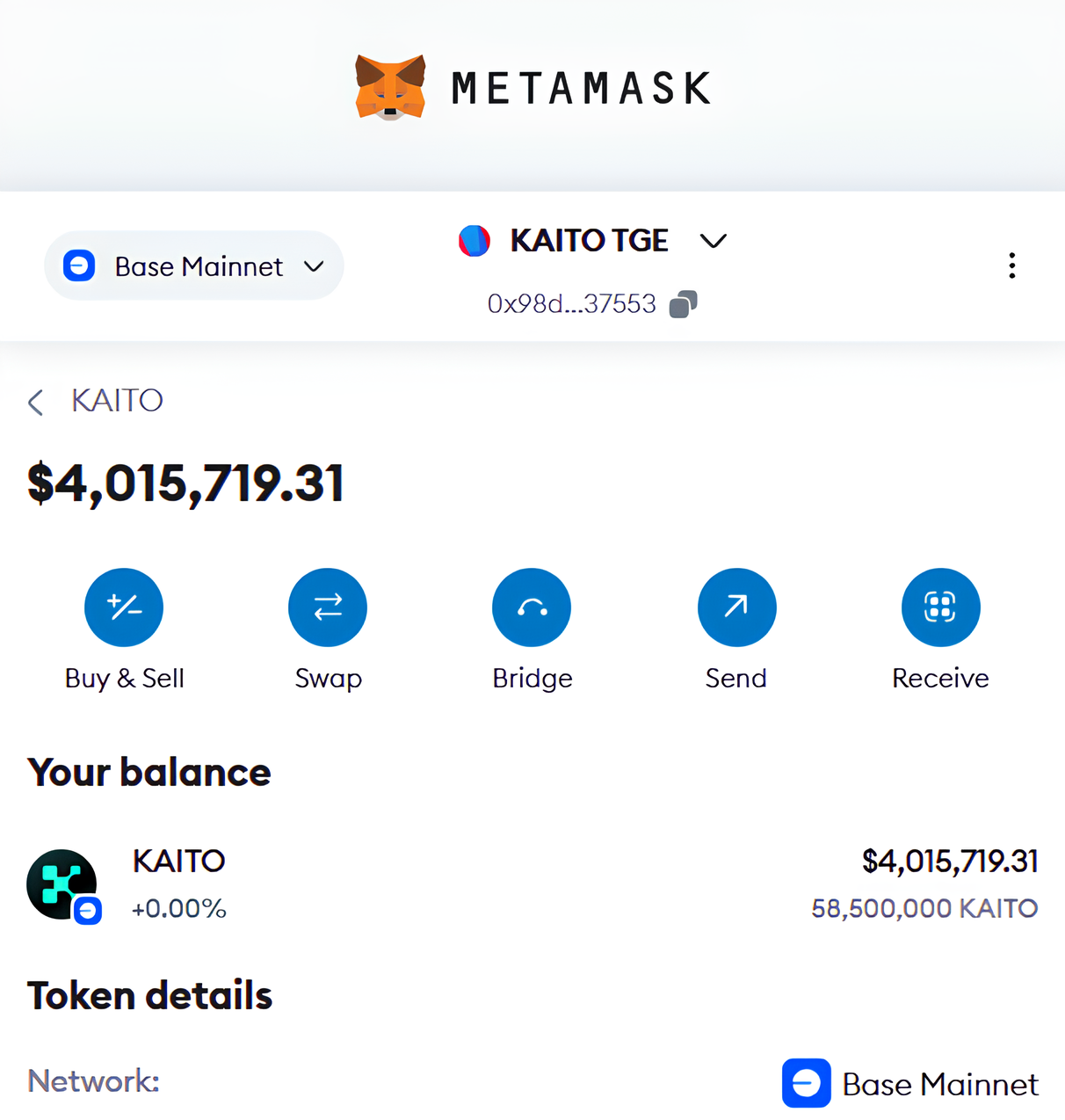Select the KAITO balance row name

pos(179,861)
